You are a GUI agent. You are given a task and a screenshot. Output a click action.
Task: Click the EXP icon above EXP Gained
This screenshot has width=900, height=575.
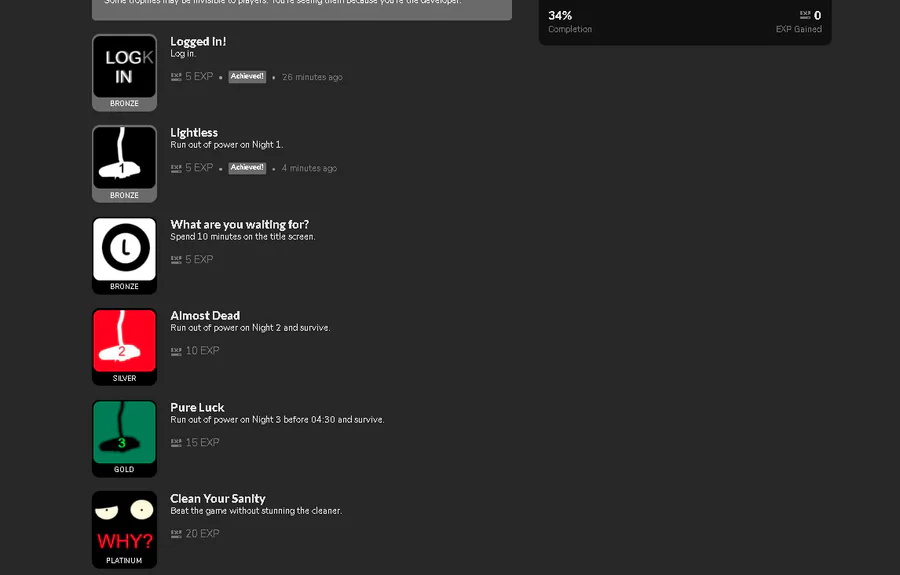(x=805, y=15)
